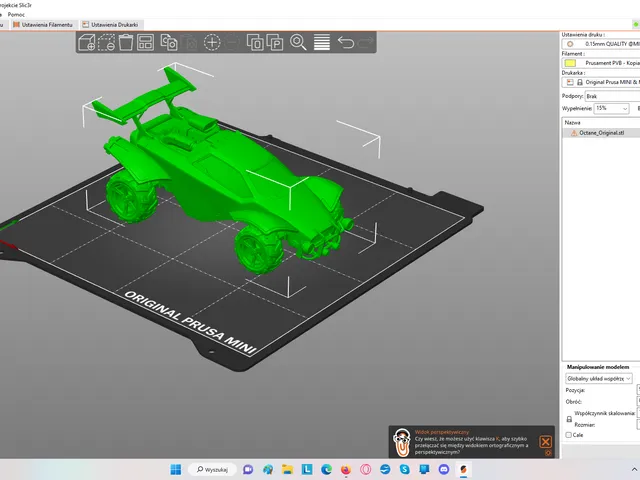Open the Ustawienia Filamentu tab

pyautogui.click(x=43, y=25)
